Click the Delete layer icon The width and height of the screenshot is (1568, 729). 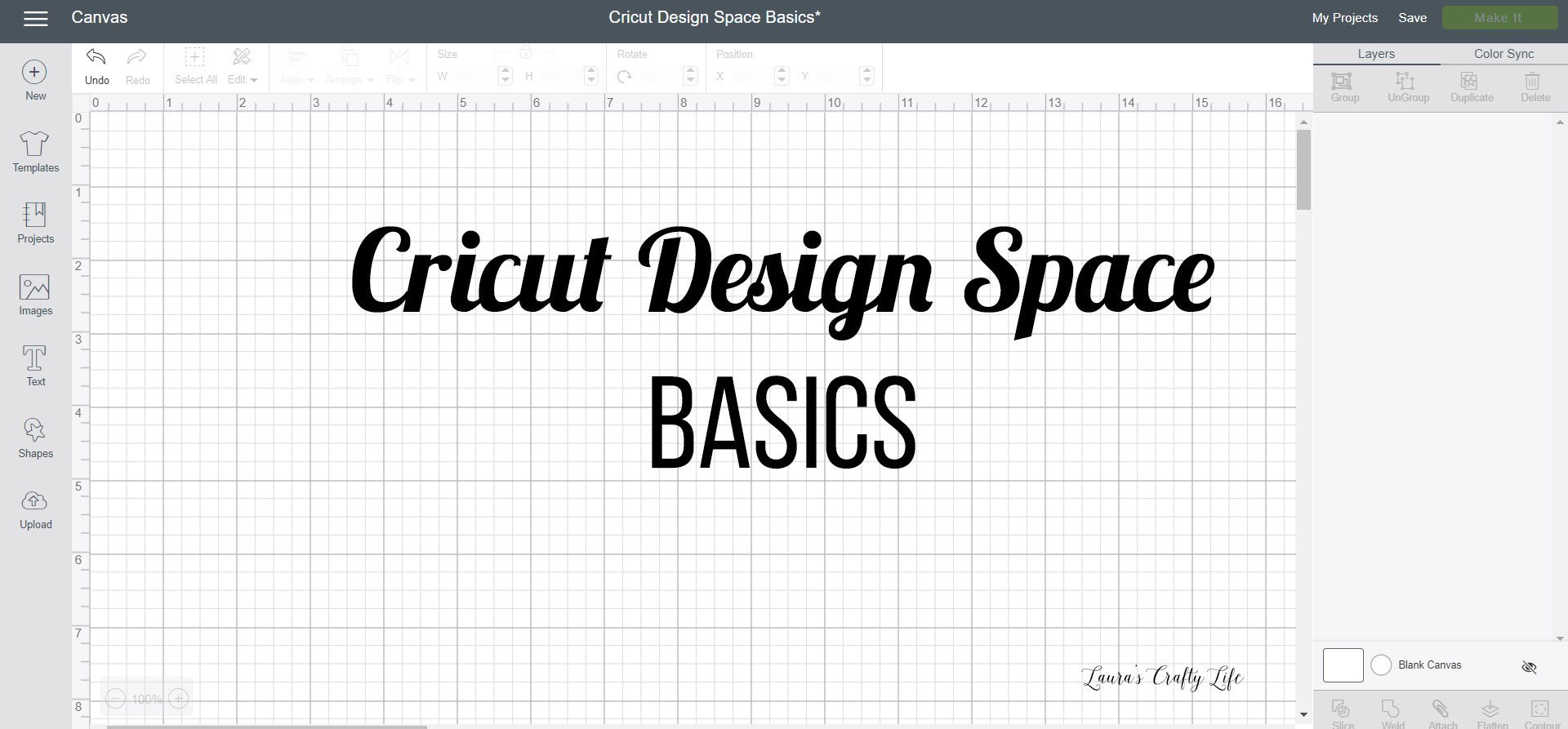(1535, 87)
